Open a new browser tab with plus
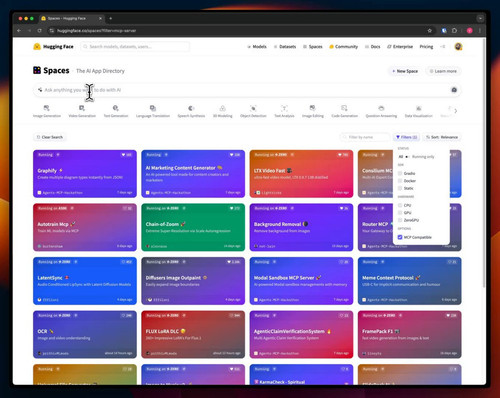This screenshot has height=398, width=500. pos(111,18)
